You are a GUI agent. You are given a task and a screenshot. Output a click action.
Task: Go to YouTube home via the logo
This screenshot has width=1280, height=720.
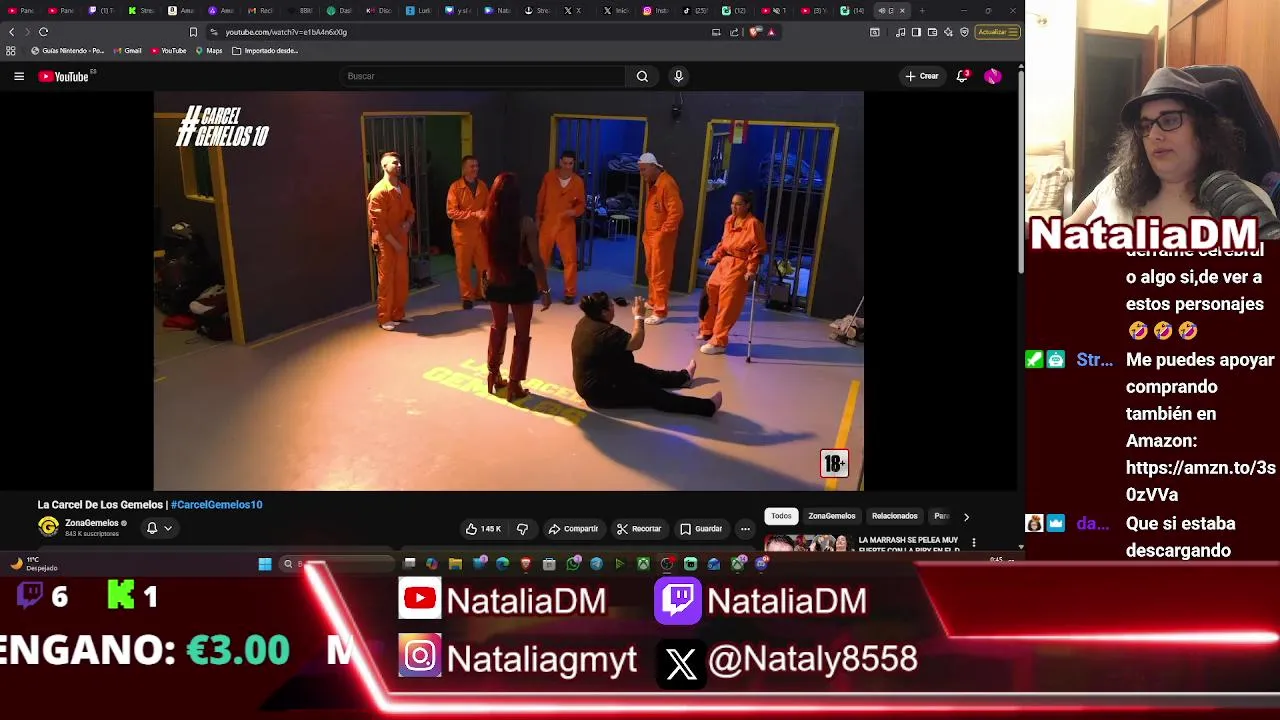tap(64, 76)
